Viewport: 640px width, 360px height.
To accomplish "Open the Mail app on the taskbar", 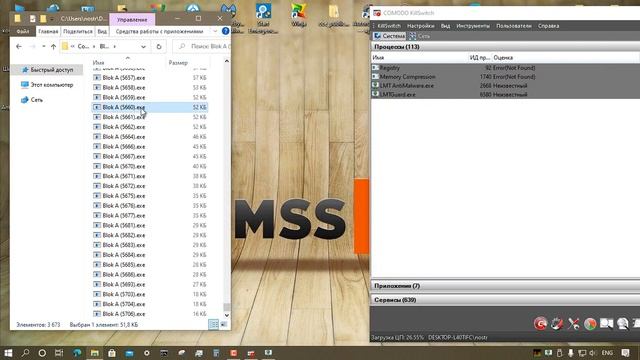I will [x=129, y=353].
